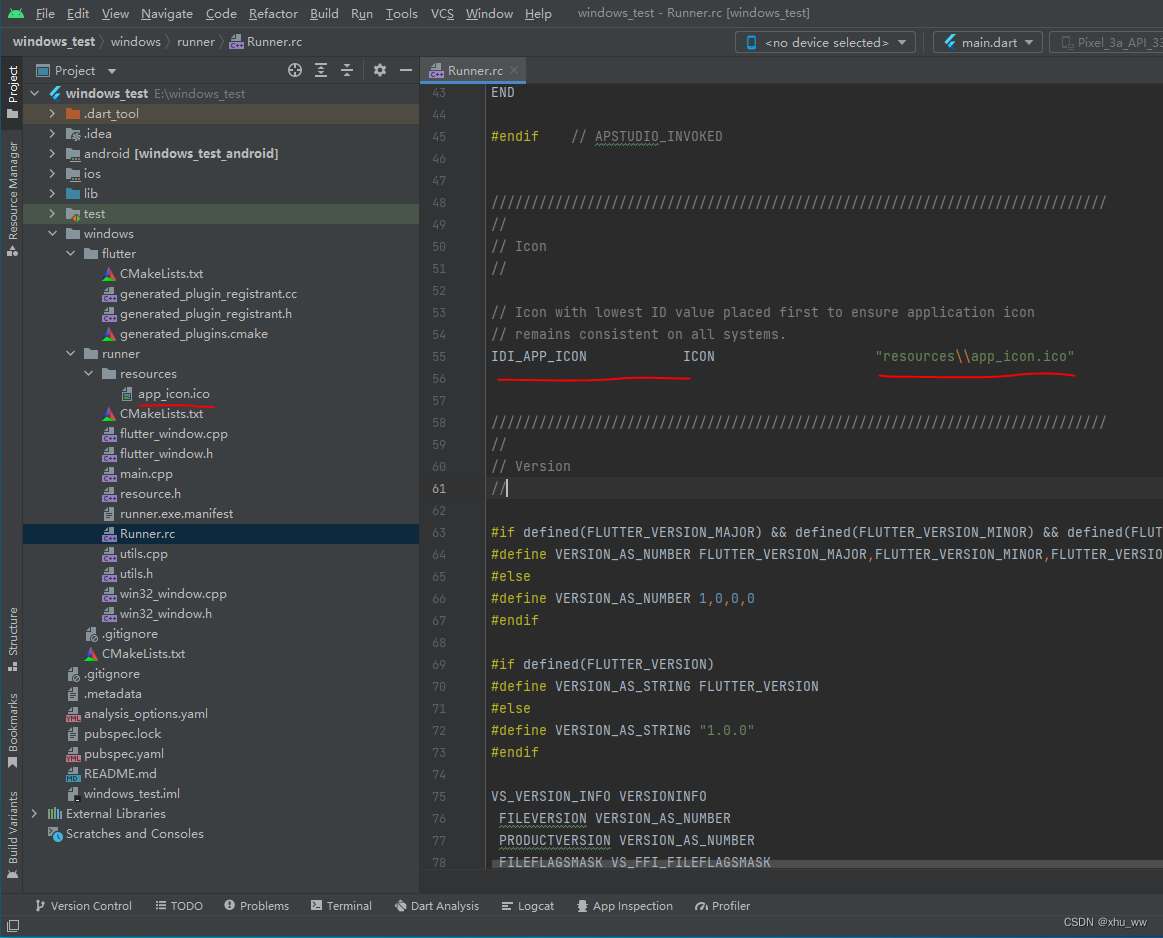Image resolution: width=1163 pixels, height=938 pixels.
Task: Expand the android folder in project tree
Action: coord(52,154)
